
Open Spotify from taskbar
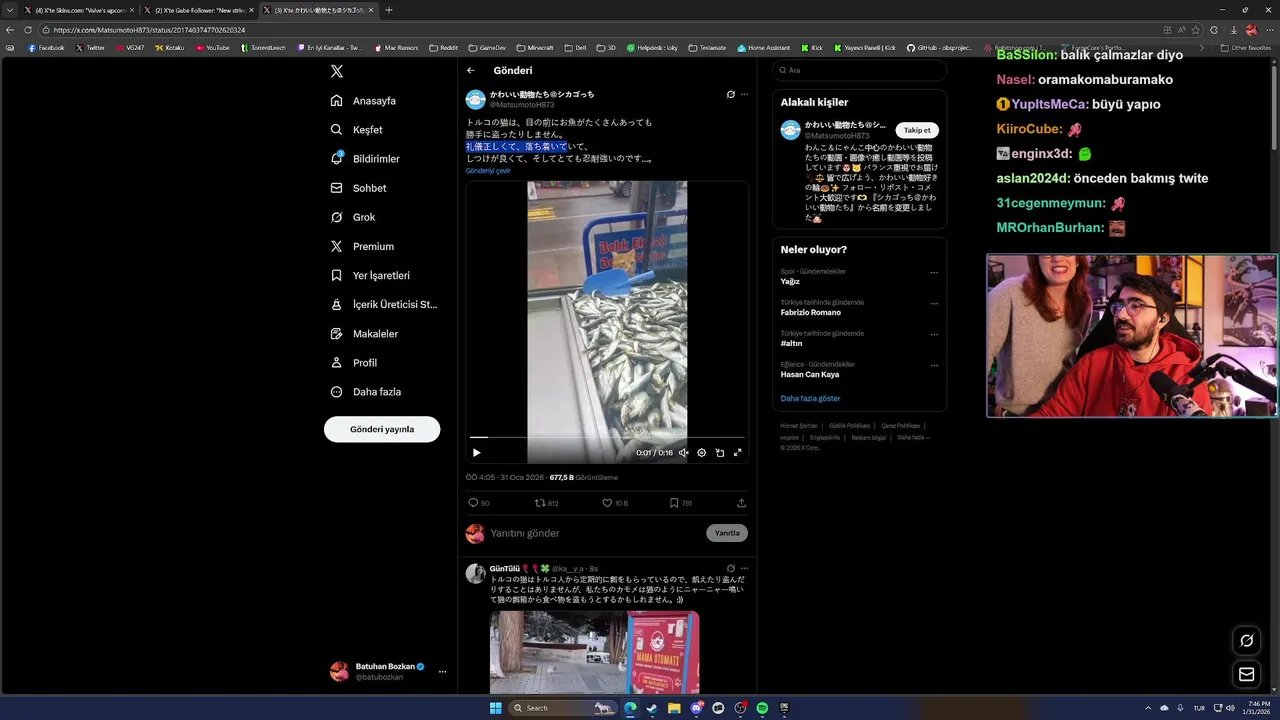(x=762, y=708)
